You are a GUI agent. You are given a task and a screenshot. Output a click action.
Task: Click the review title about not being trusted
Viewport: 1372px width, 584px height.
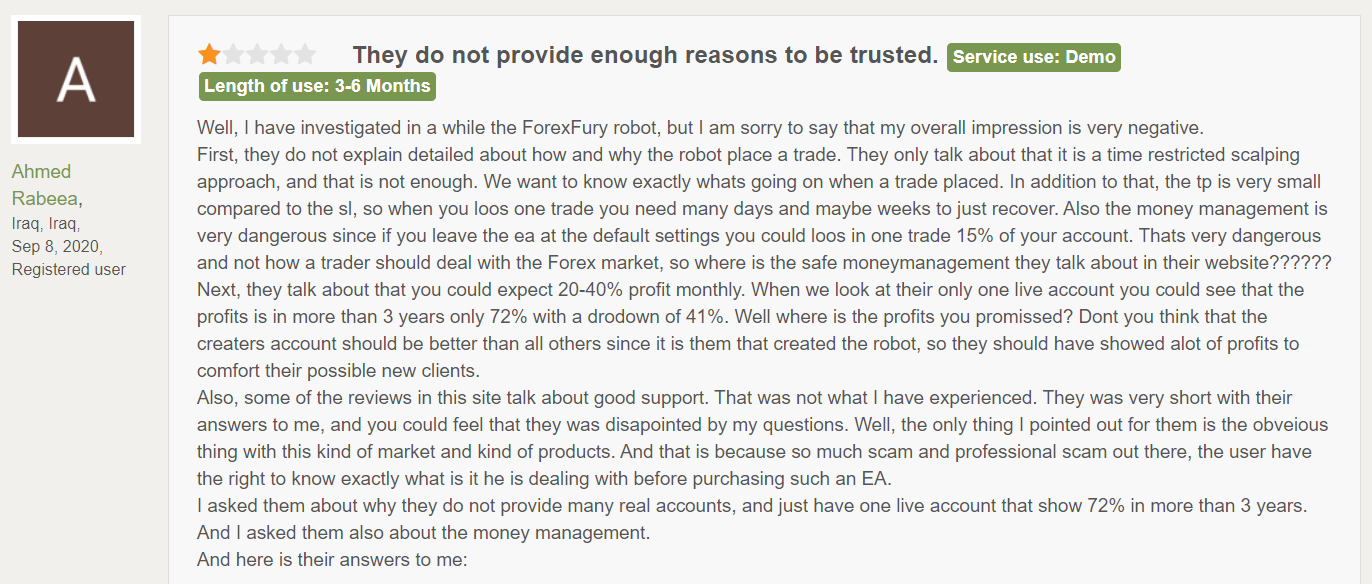[645, 55]
